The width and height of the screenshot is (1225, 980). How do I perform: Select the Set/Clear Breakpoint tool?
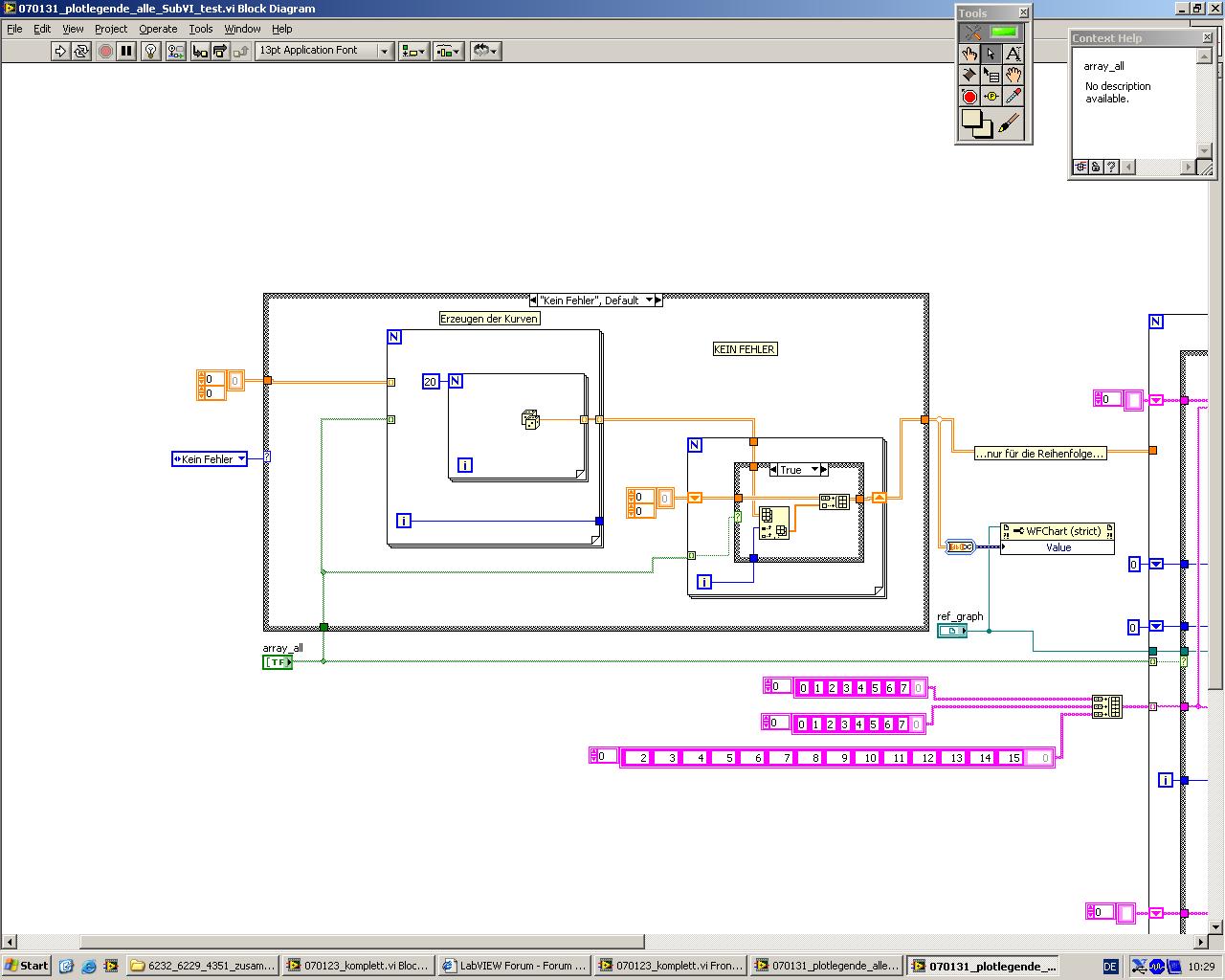coord(969,97)
